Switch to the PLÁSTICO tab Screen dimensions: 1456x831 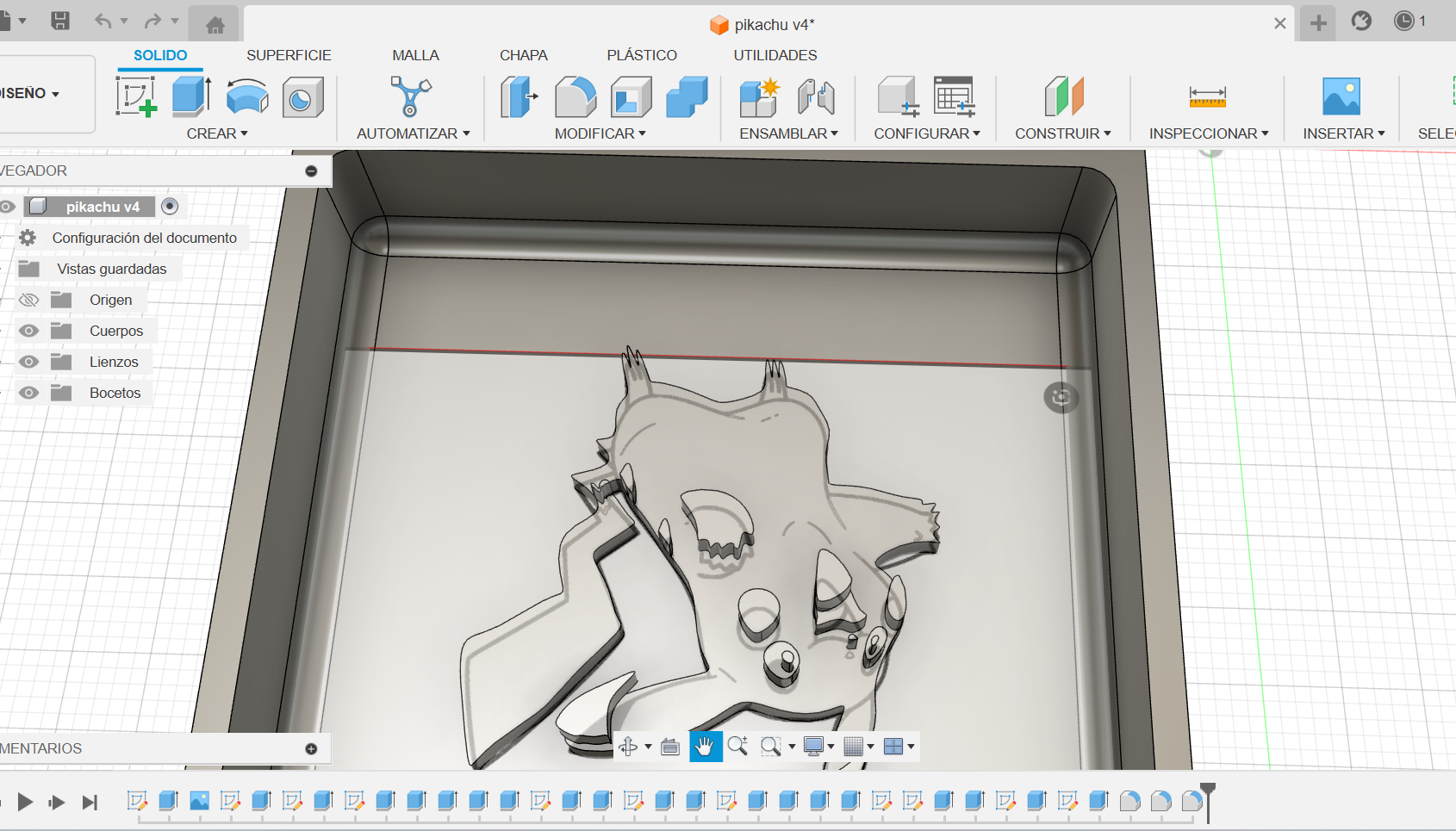point(642,55)
